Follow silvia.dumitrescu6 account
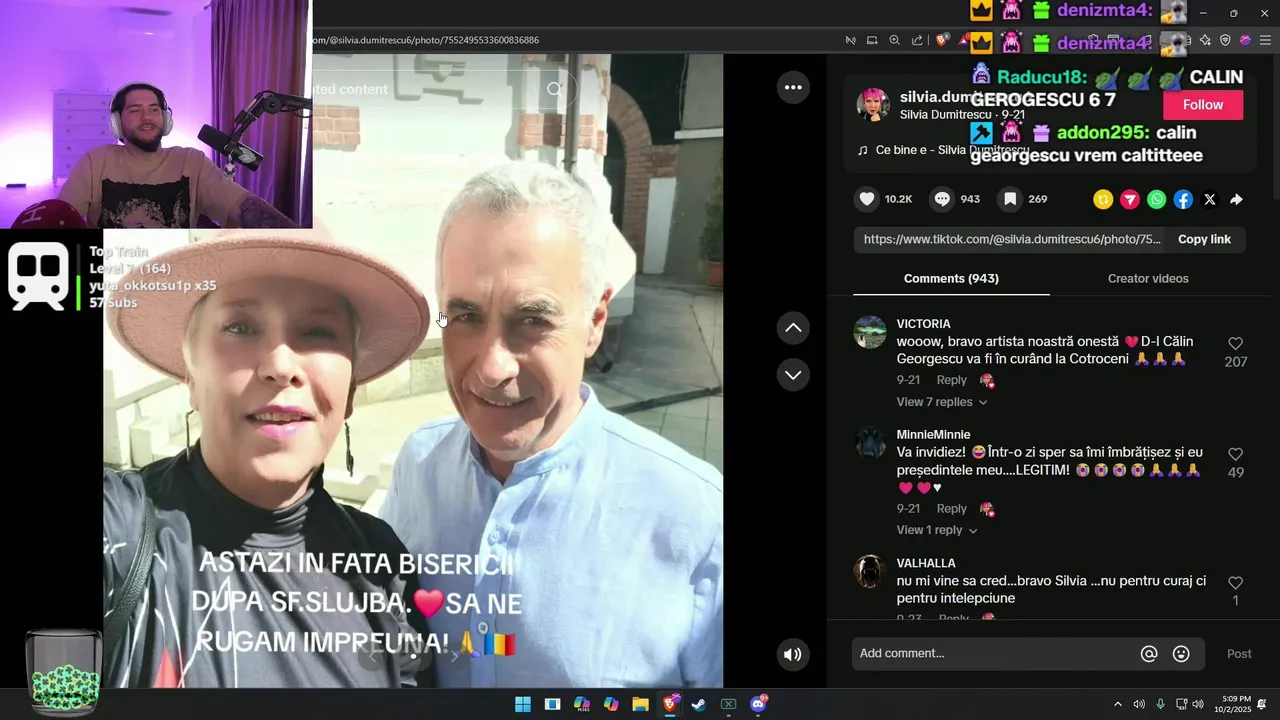Screen dimensions: 1280x720 point(1203,104)
